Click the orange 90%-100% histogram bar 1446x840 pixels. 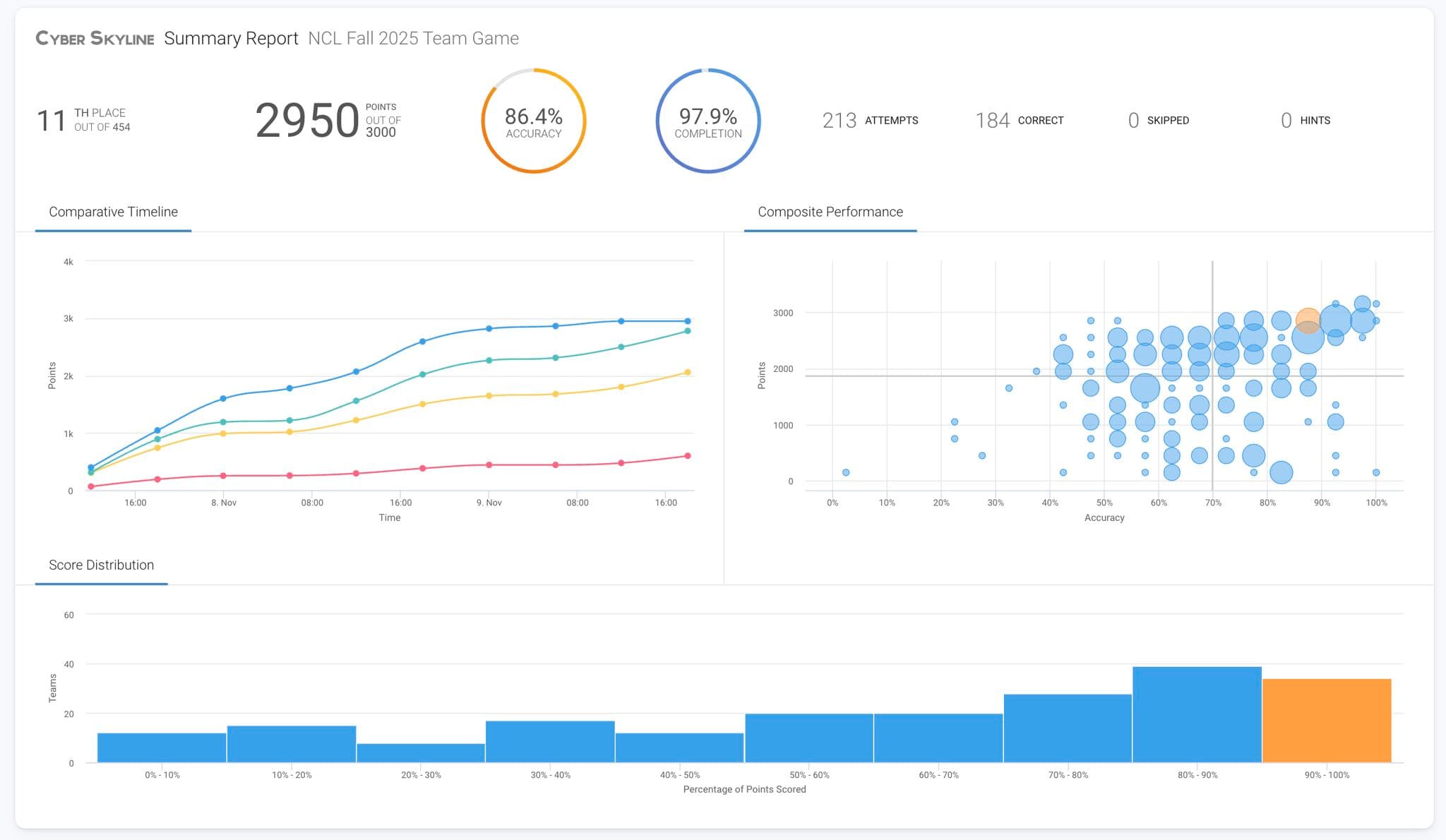click(1326, 721)
